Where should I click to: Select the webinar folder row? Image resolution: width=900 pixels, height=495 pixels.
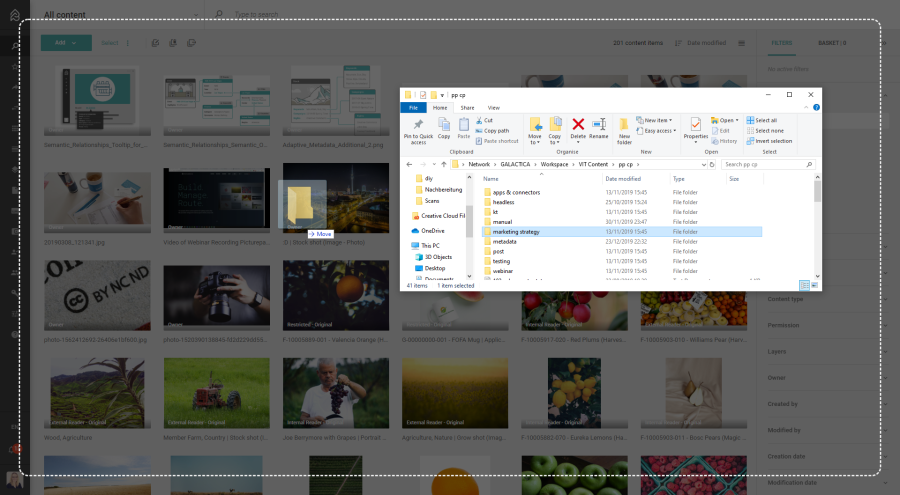(x=622, y=270)
